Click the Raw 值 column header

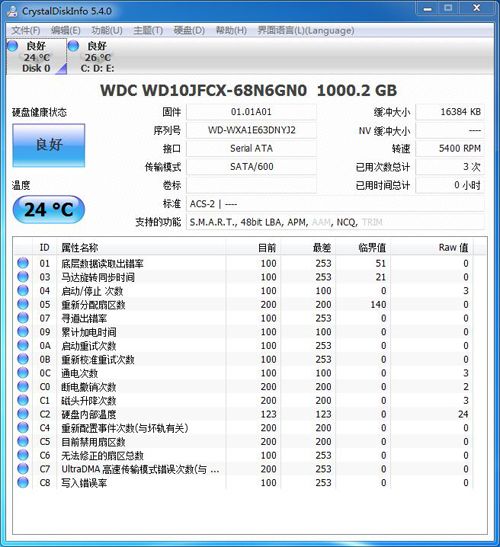432,248
